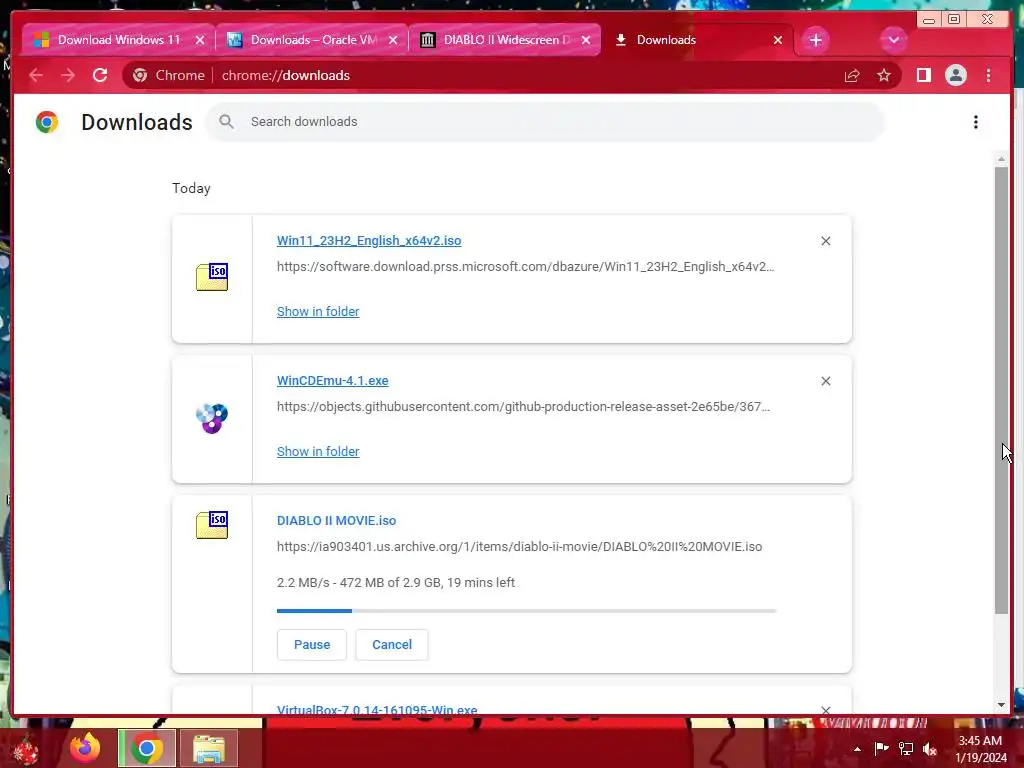Select the chrome://downloads Downloads tab

(697, 40)
